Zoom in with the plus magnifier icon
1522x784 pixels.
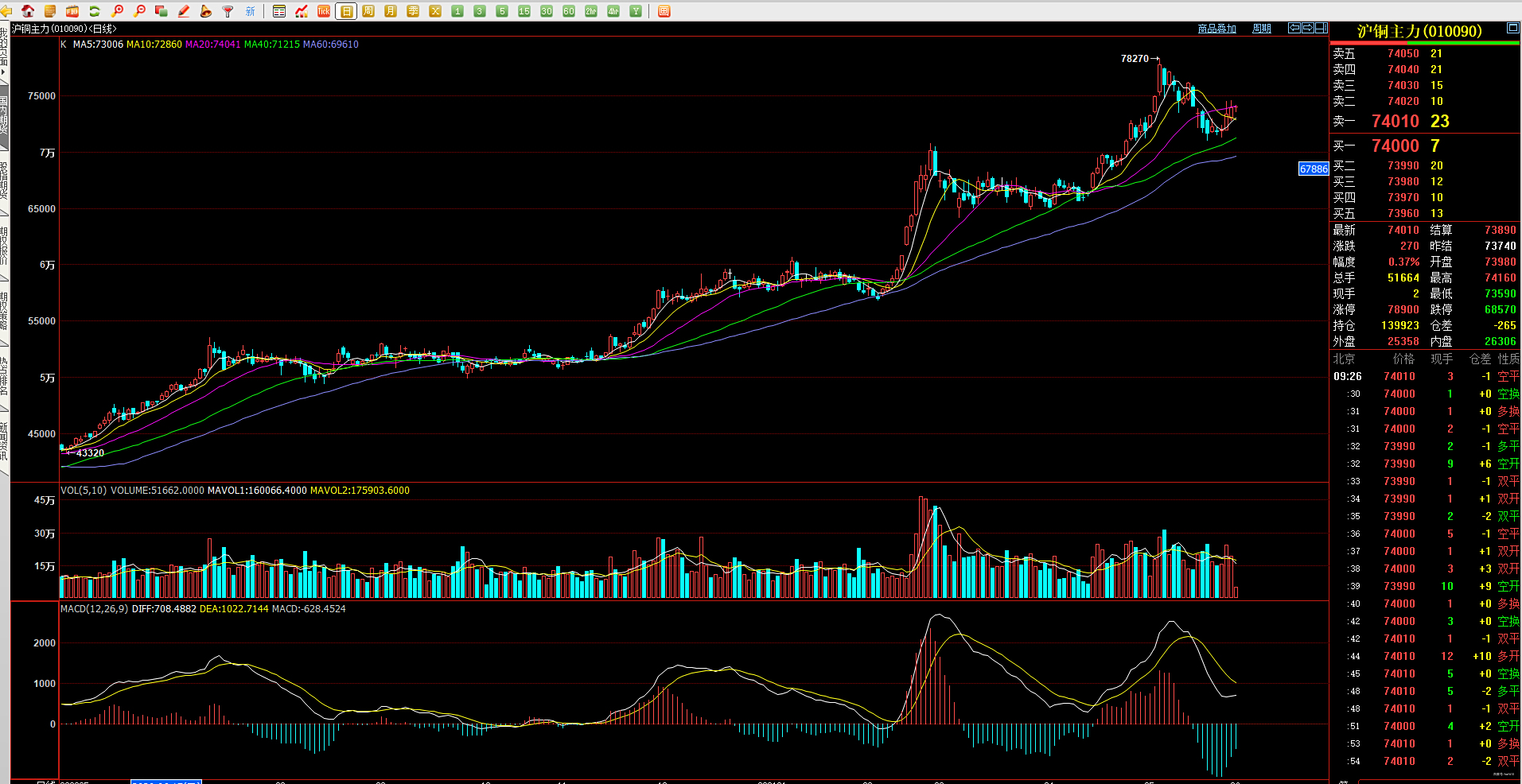pyautogui.click(x=117, y=11)
